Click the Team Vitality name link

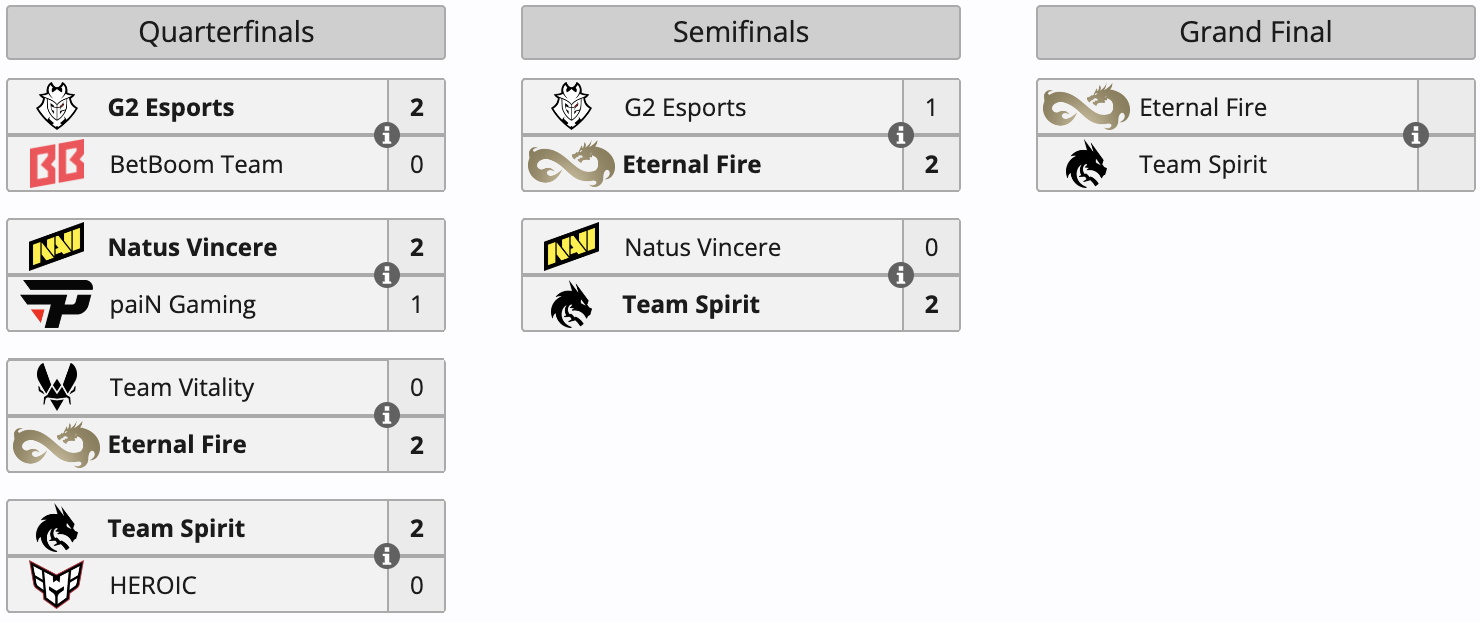(182, 388)
